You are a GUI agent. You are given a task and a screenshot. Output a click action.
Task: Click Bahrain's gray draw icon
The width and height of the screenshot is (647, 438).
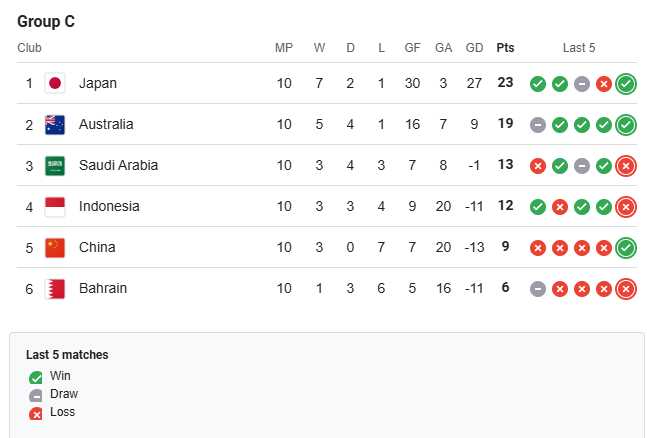(x=538, y=289)
